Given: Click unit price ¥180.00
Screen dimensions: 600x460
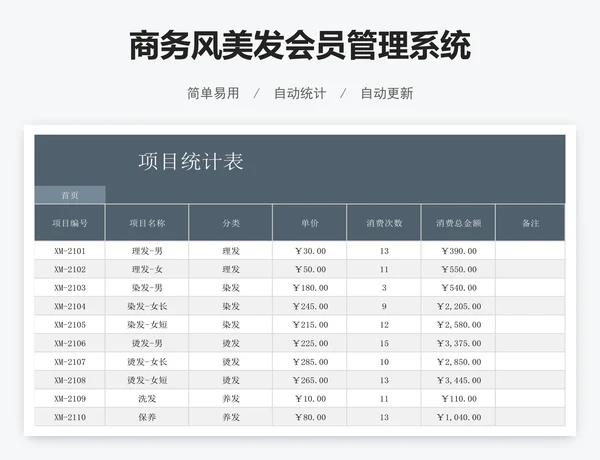Looking at the screenshot, I should click(x=310, y=288).
